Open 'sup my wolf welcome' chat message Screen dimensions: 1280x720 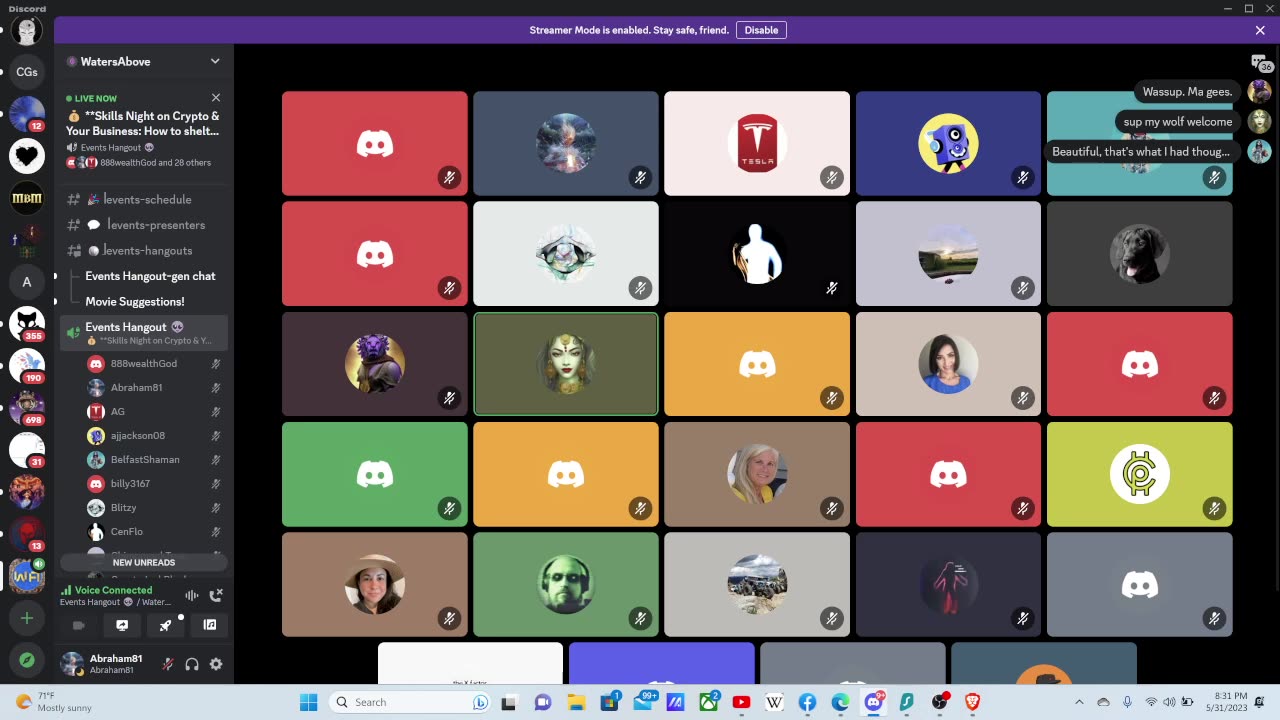point(1177,121)
